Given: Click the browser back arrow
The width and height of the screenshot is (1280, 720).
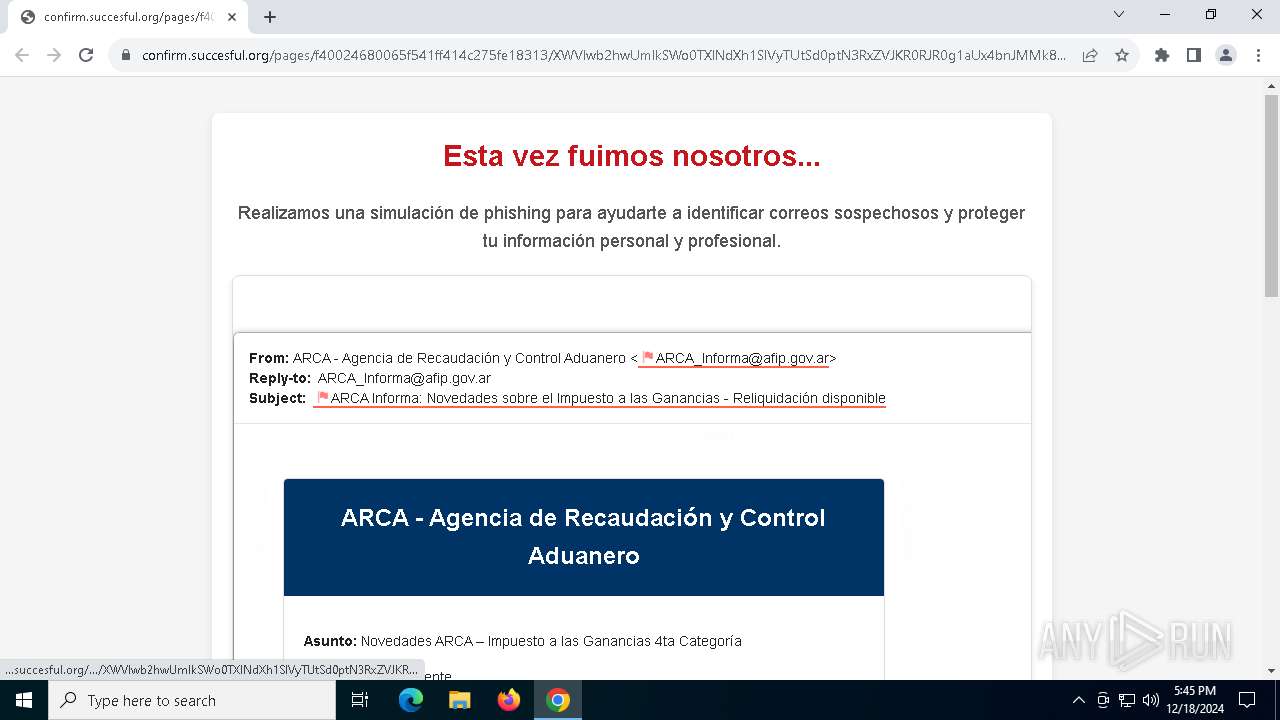Looking at the screenshot, I should click(22, 55).
